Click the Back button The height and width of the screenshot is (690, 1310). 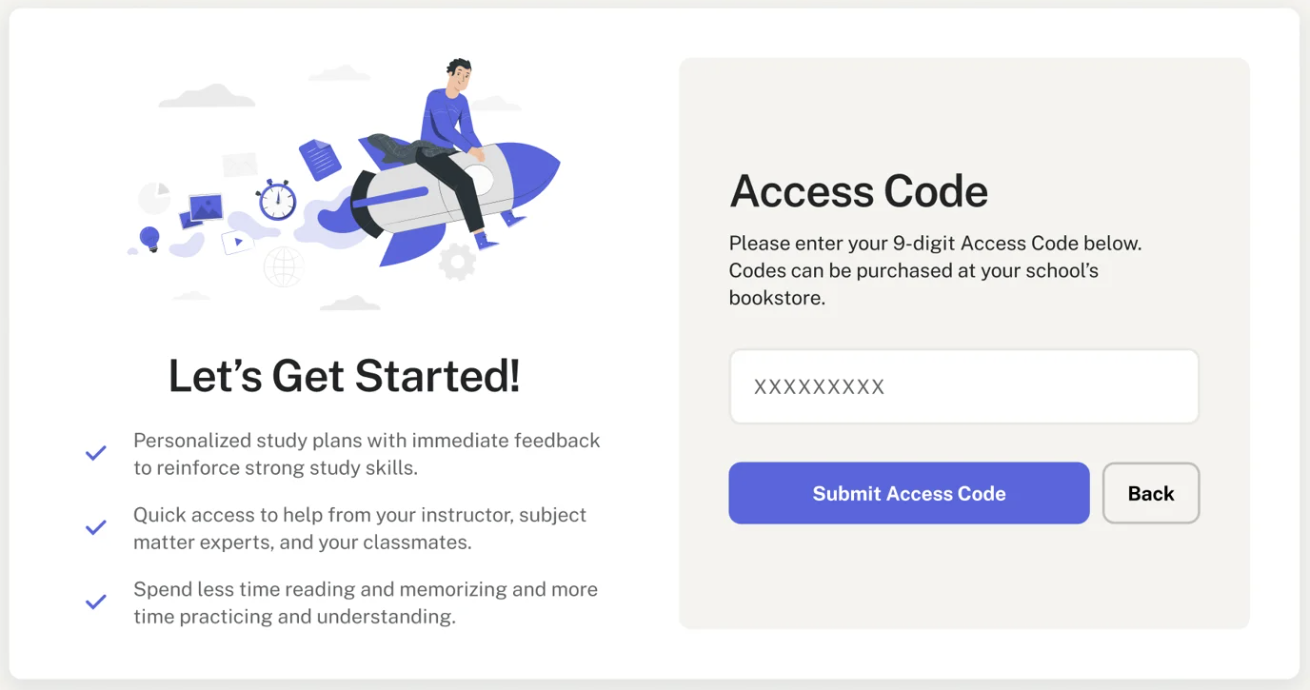click(x=1150, y=493)
